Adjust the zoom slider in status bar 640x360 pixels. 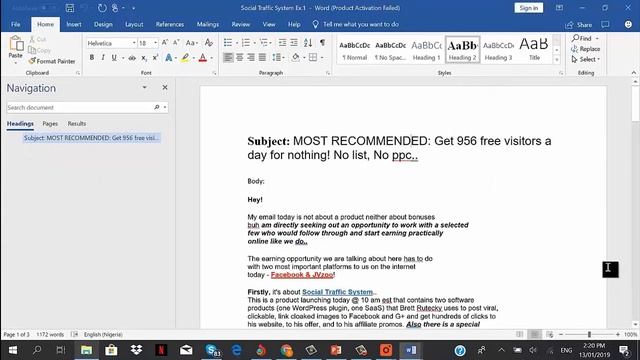point(589,334)
